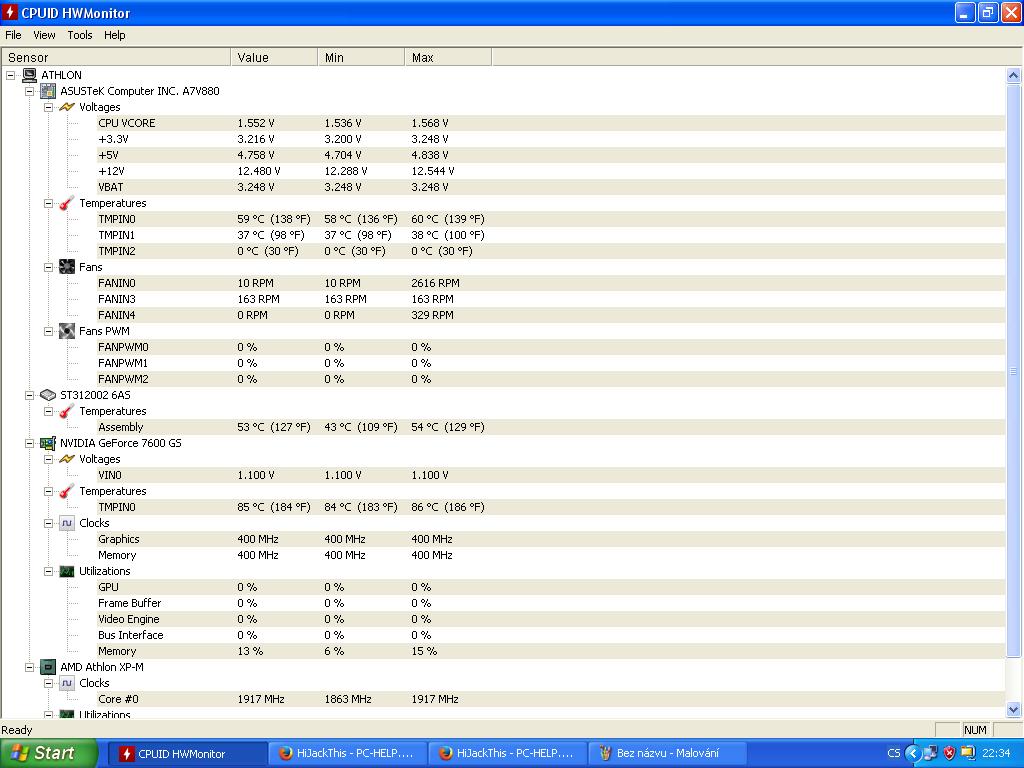Open the Tools menu
The image size is (1024, 768).
80,35
